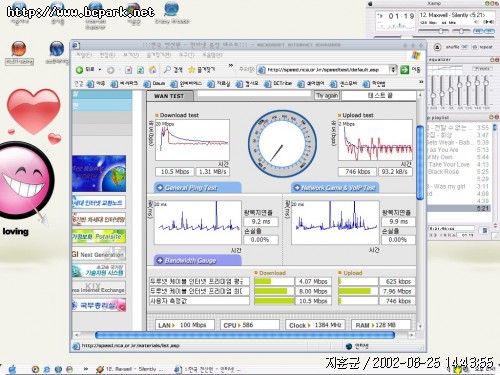Open Favorites via the star icon
500x375 pixels.
coord(201,70)
